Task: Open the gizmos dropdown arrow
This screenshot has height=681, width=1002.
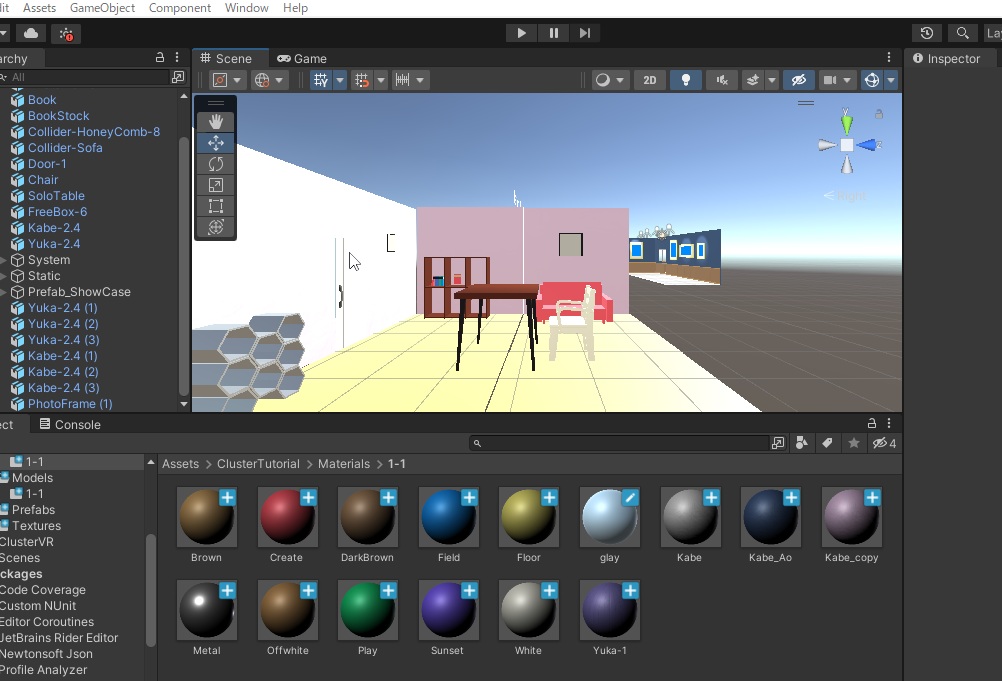Action: click(891, 80)
